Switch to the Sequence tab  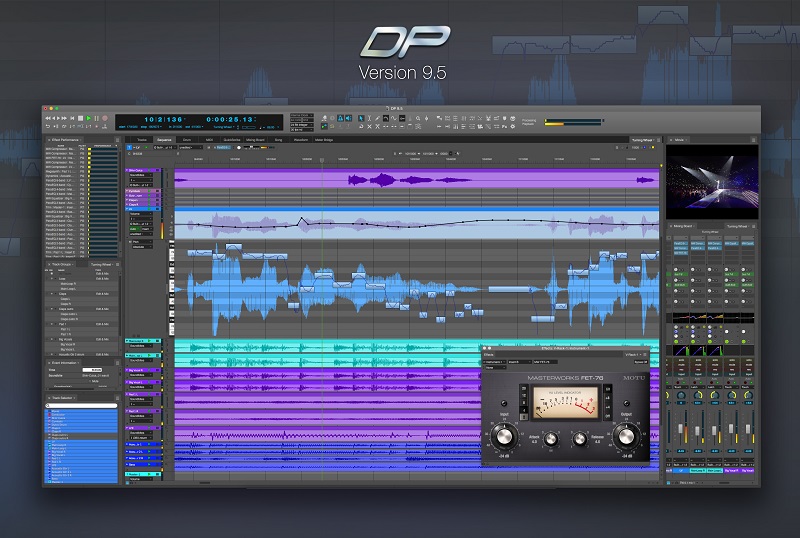166,140
